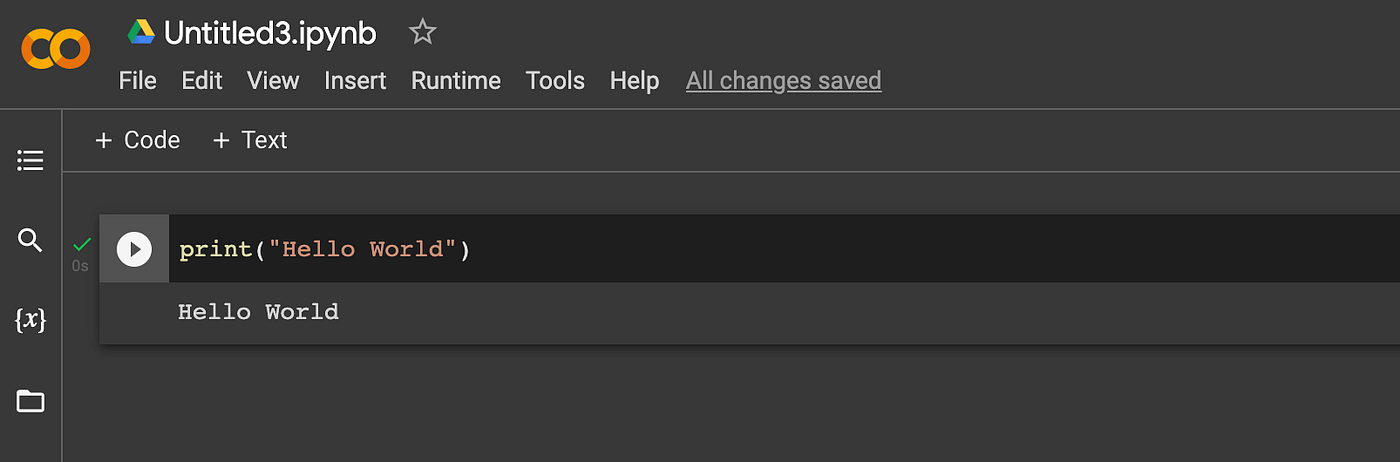Run the cell with play button

pyautogui.click(x=134, y=249)
